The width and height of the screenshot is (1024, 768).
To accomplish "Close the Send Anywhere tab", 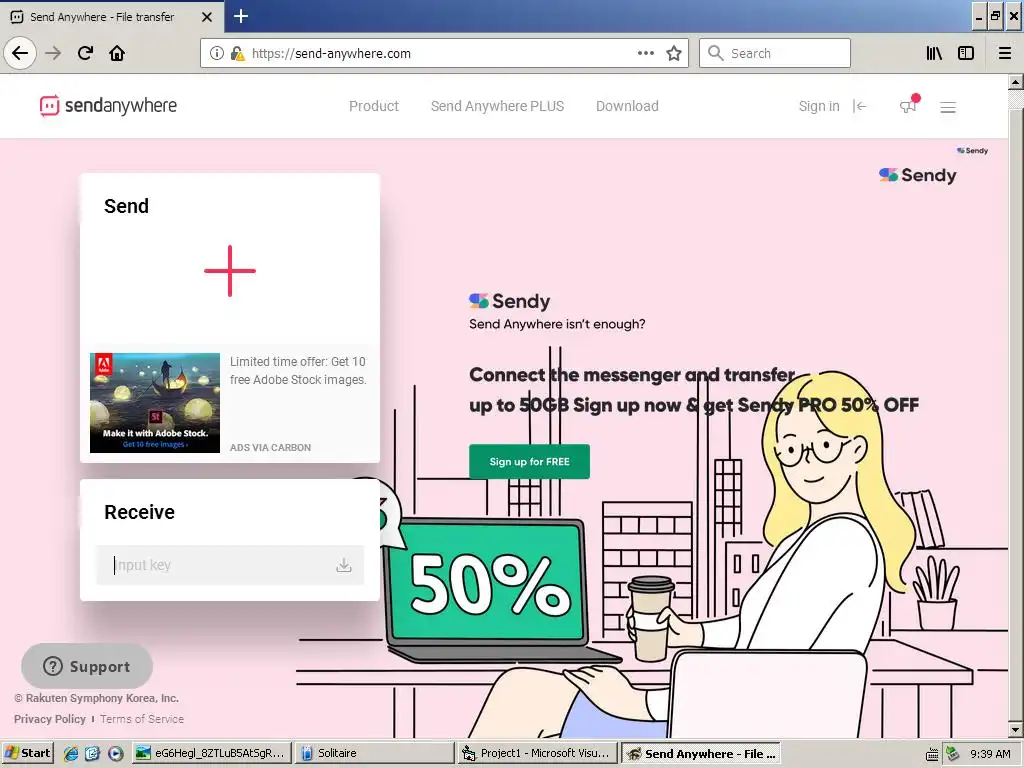I will [206, 16].
